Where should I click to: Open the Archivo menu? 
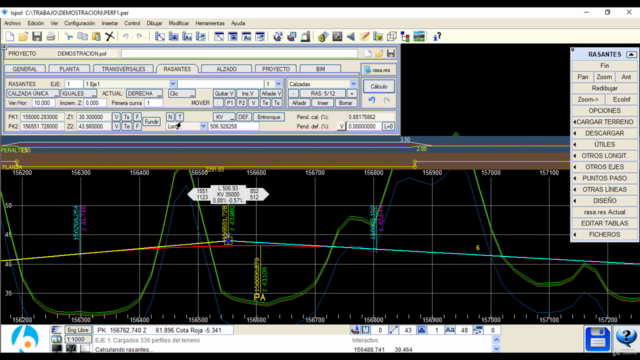(x=13, y=23)
